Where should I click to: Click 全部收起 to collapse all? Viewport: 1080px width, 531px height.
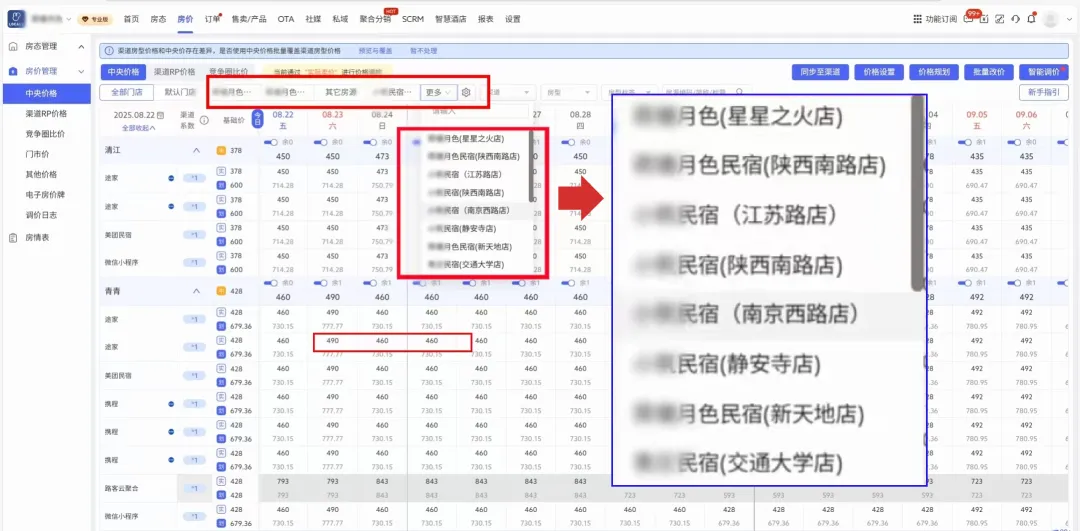[x=138, y=128]
